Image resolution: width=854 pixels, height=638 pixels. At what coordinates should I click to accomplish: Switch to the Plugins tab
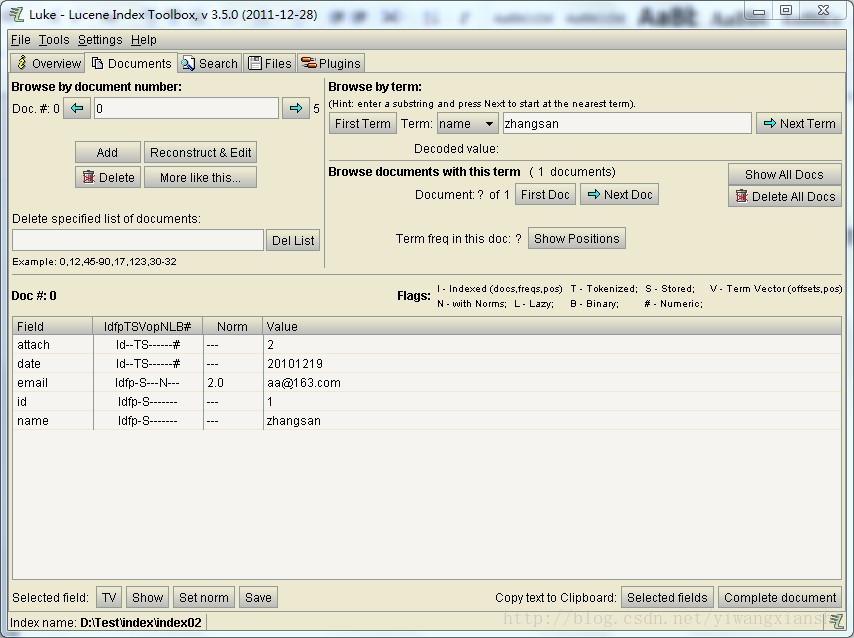click(x=331, y=63)
